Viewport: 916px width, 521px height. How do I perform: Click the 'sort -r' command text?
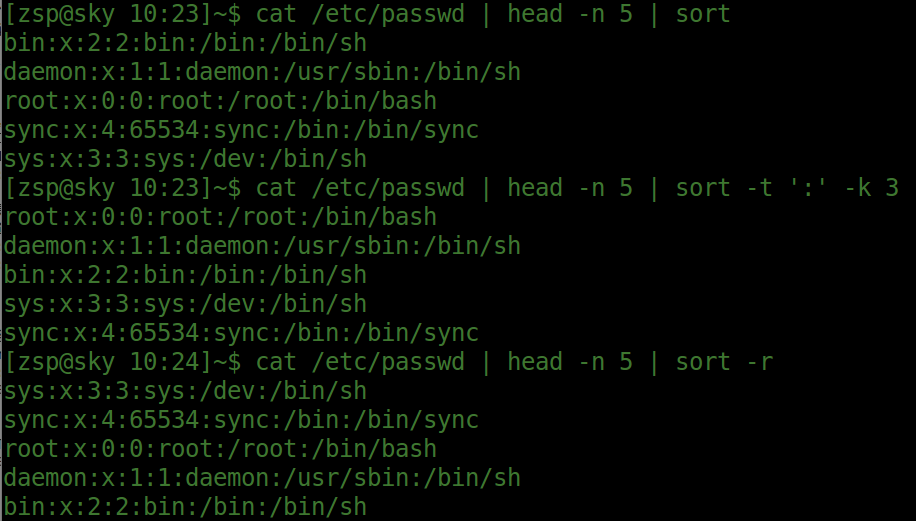pos(725,362)
